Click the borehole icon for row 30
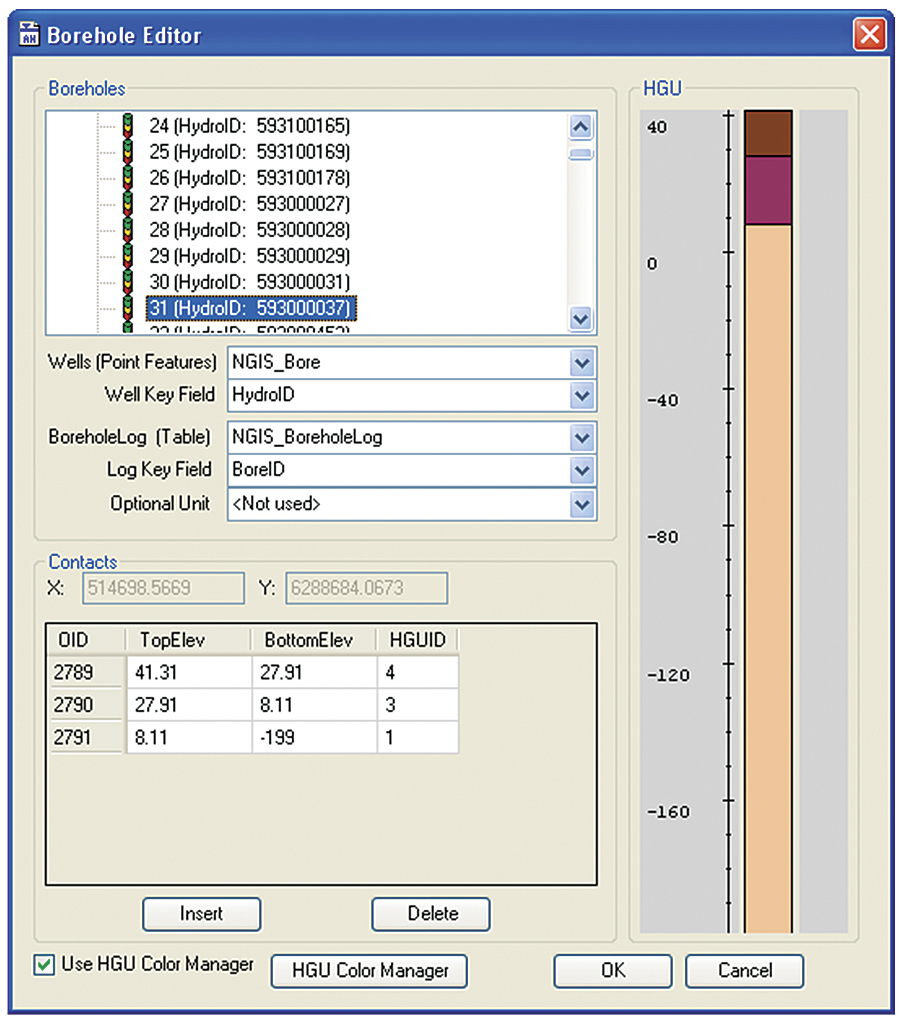The width and height of the screenshot is (900, 1020). point(127,281)
